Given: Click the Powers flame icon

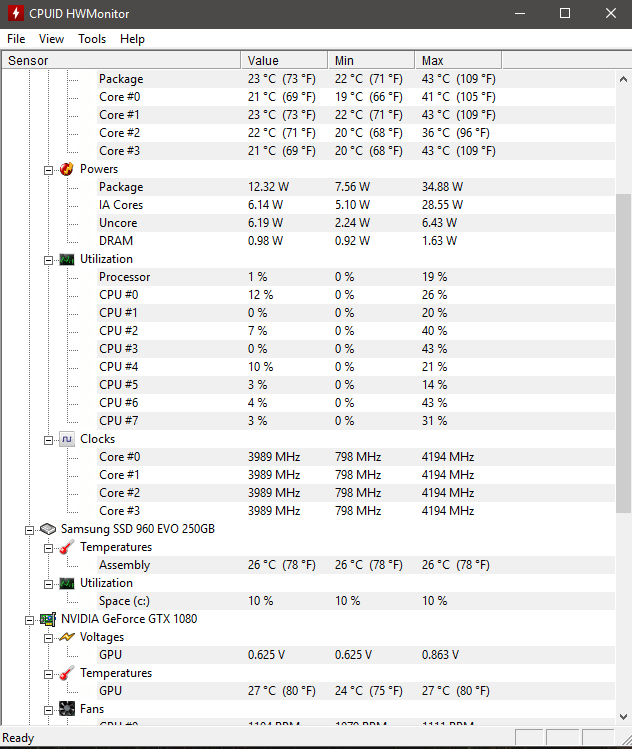Looking at the screenshot, I should [x=67, y=169].
